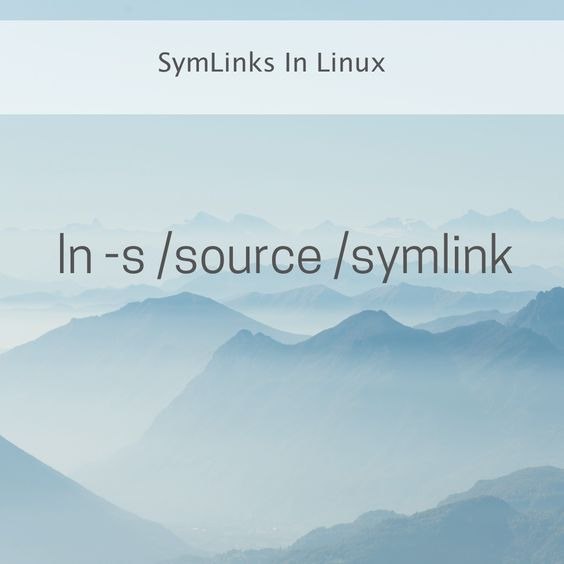Click the slash before 'symlink'
The width and height of the screenshot is (564, 564).
341,256
